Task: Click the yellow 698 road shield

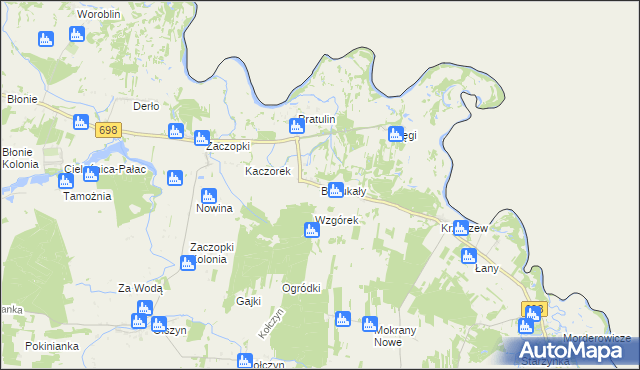Action: coord(108,130)
